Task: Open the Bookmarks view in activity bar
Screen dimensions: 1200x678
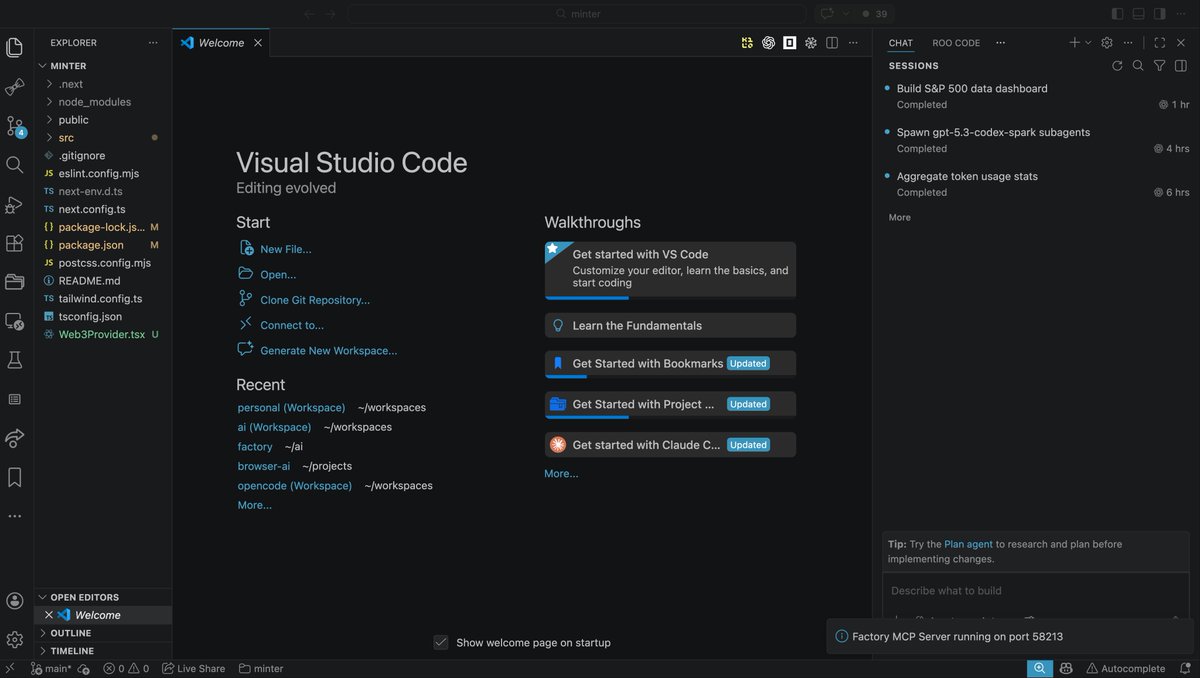Action: point(15,477)
